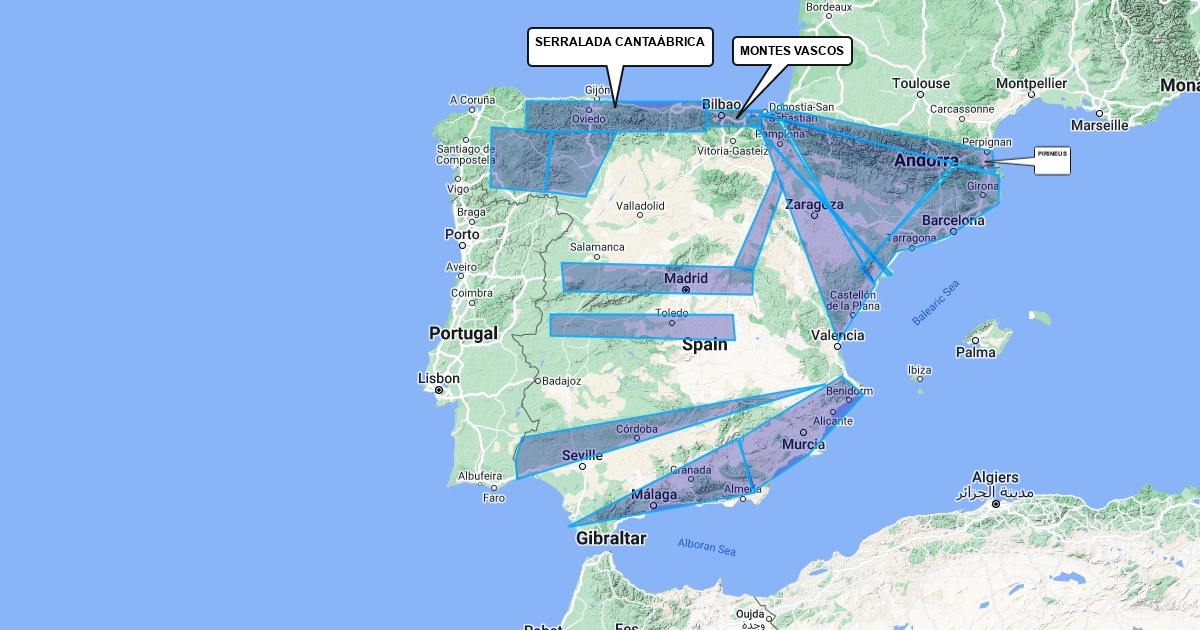Click the Seville city dot marker
This screenshot has width=1200, height=630.
pyautogui.click(x=583, y=465)
